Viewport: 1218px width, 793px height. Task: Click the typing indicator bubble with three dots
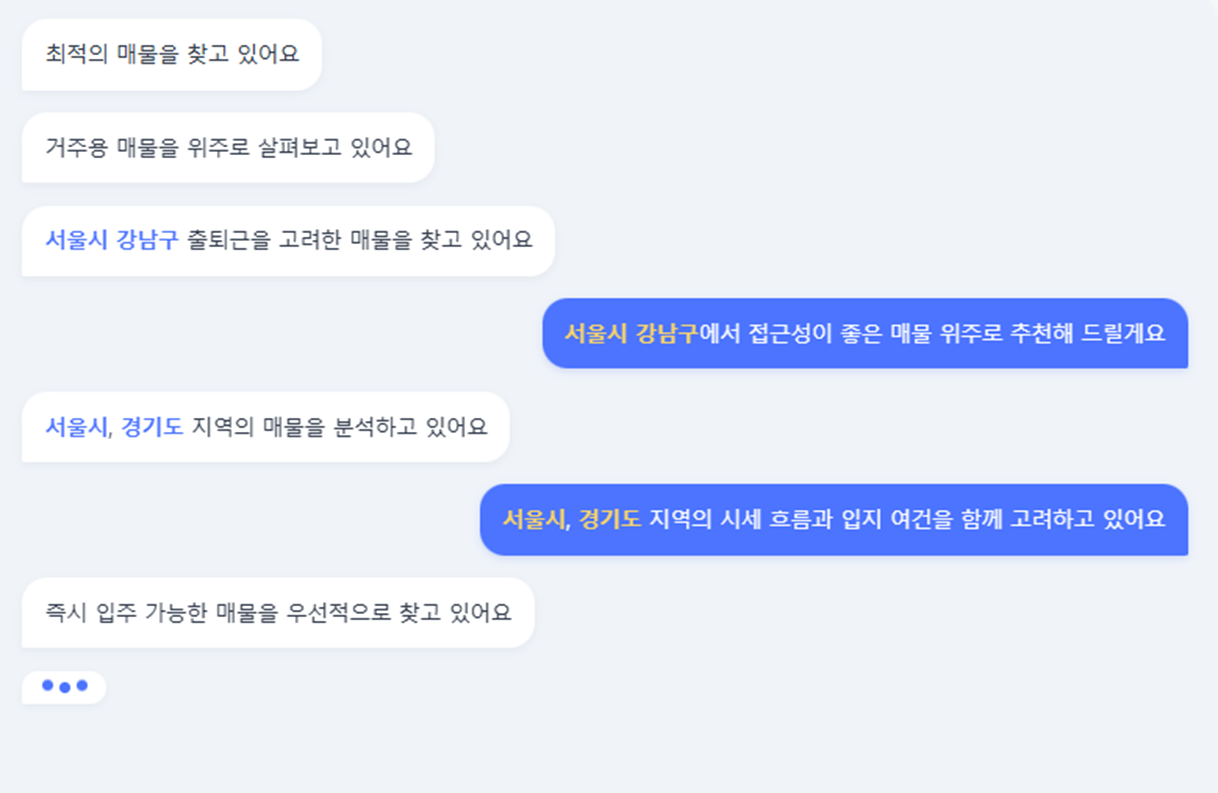coord(62,685)
